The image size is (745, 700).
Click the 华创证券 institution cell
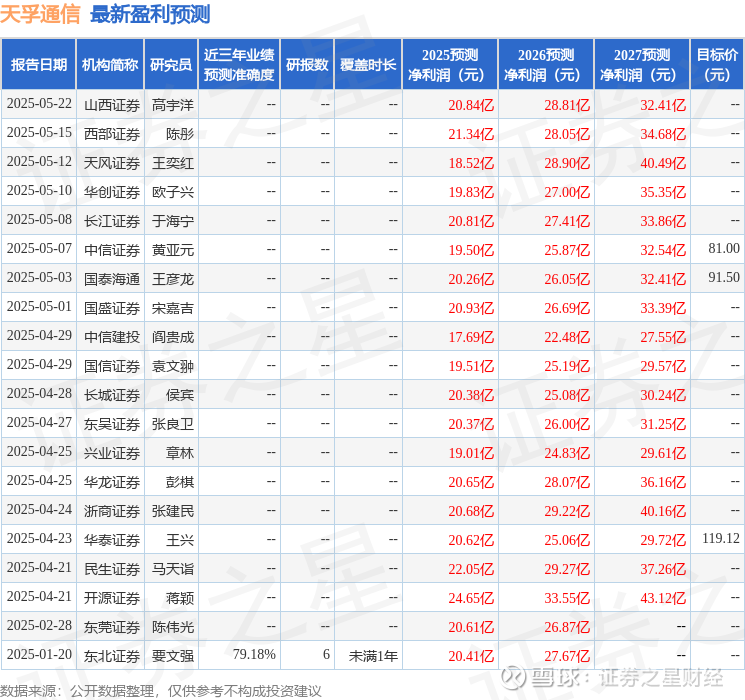click(112, 192)
